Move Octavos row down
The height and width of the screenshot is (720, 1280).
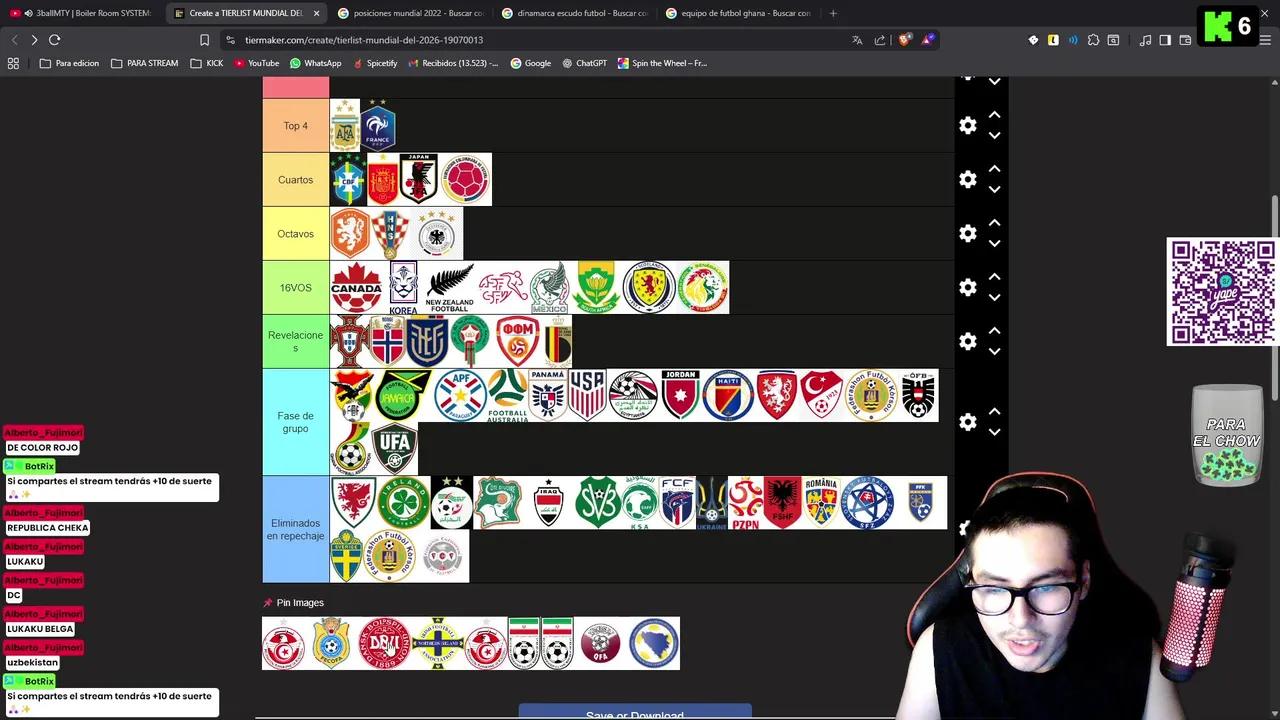994,244
